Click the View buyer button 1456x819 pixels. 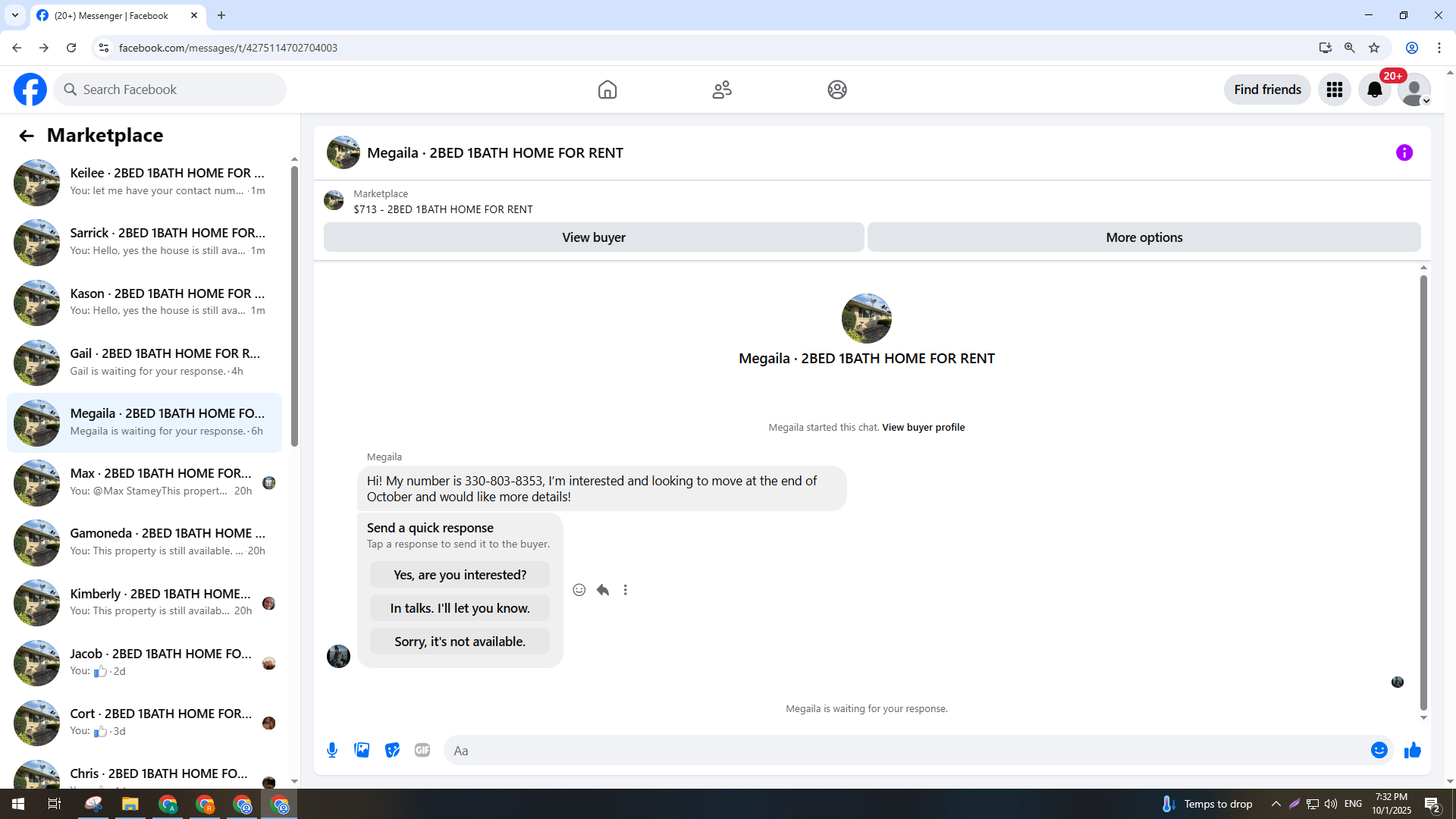click(x=594, y=237)
